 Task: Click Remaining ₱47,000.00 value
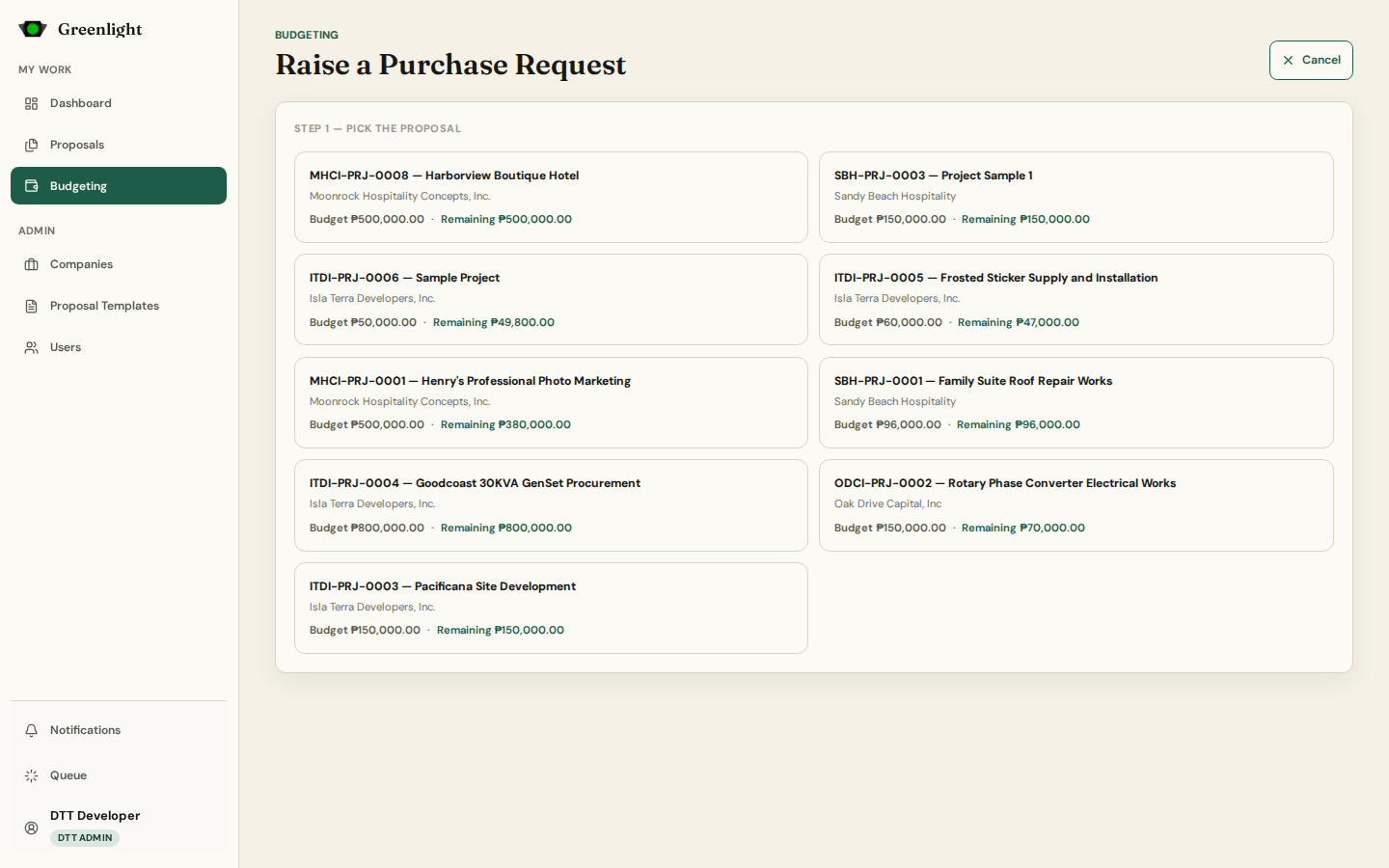(1019, 322)
